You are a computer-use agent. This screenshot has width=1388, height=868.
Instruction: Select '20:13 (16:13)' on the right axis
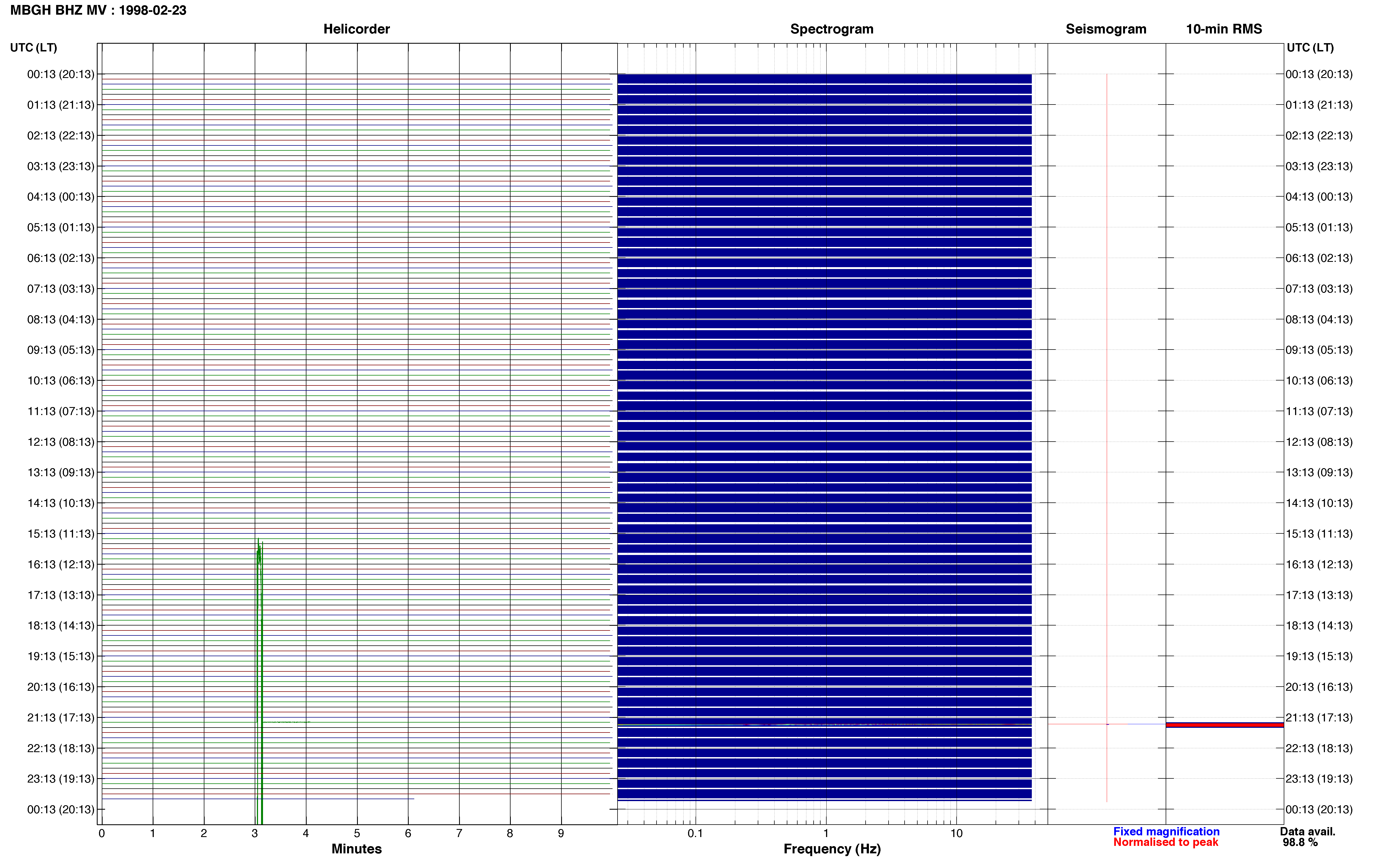click(1319, 687)
